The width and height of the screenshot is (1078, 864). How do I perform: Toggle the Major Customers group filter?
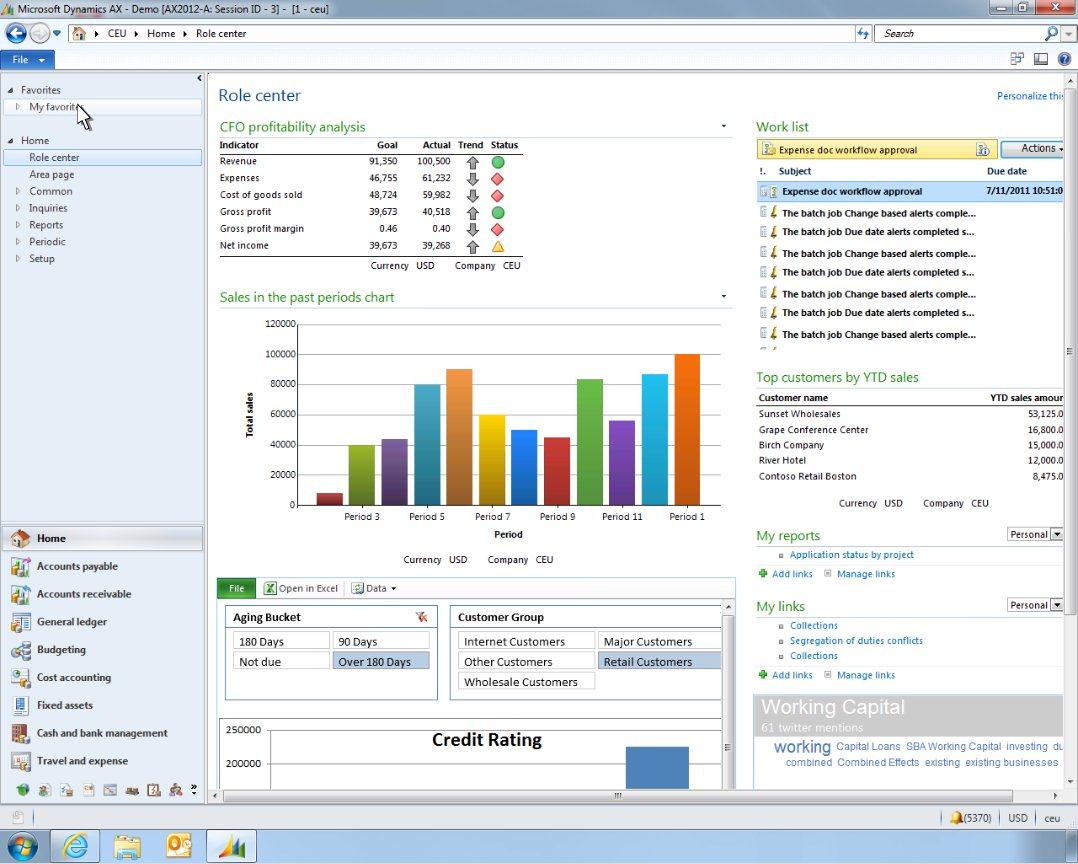(659, 641)
